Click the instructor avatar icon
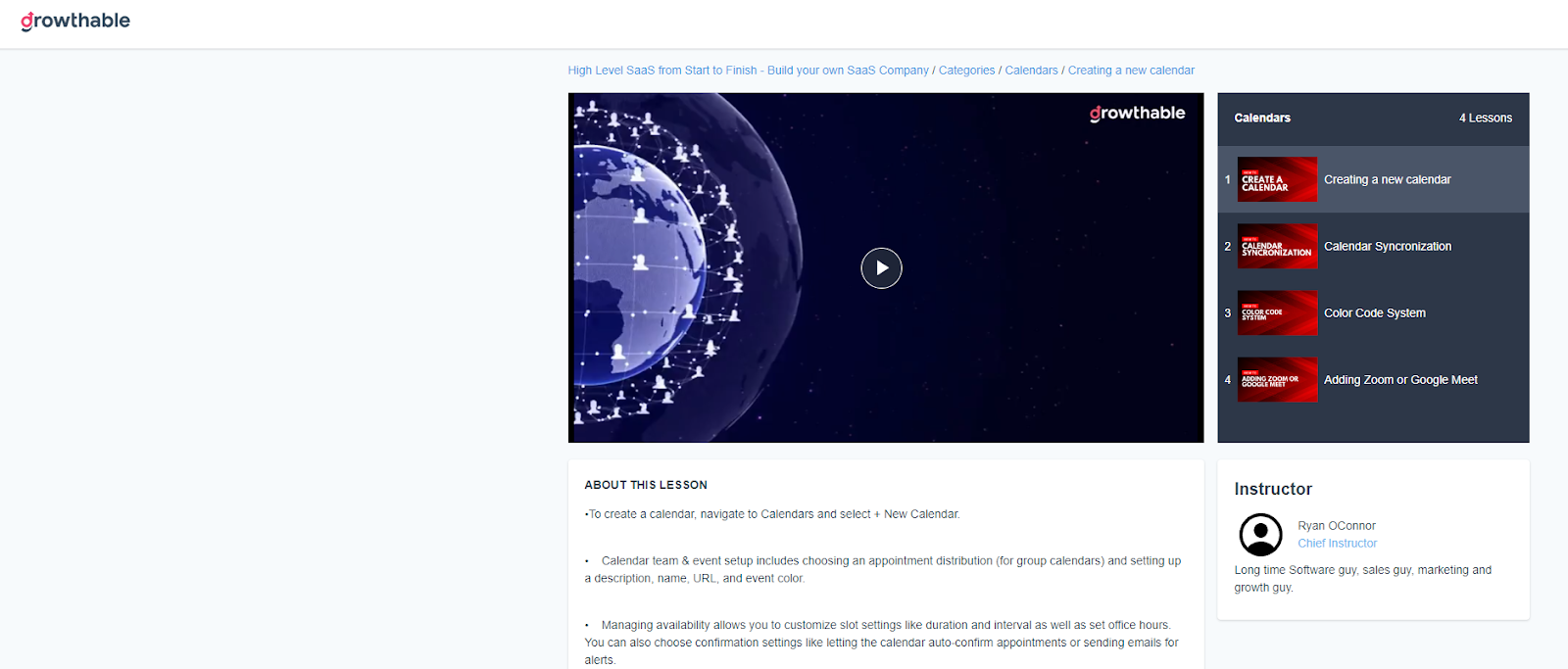Screen dimensions: 1568x669 tap(1260, 535)
